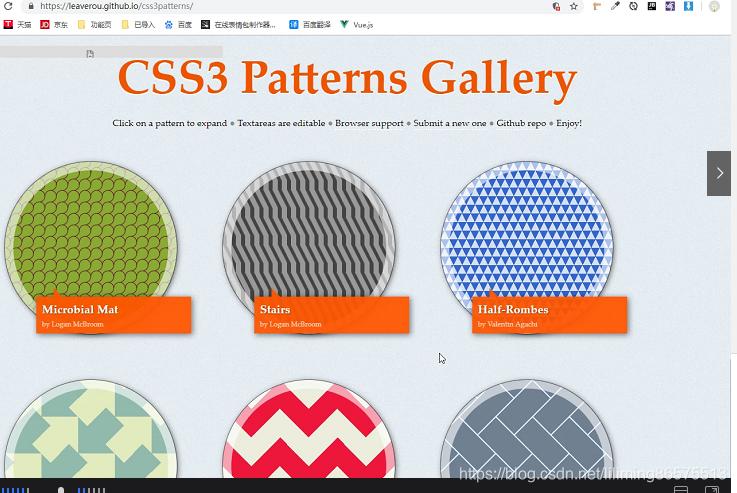Bookmark this page with the star icon
This screenshot has height=493, width=737.
click(574, 6)
